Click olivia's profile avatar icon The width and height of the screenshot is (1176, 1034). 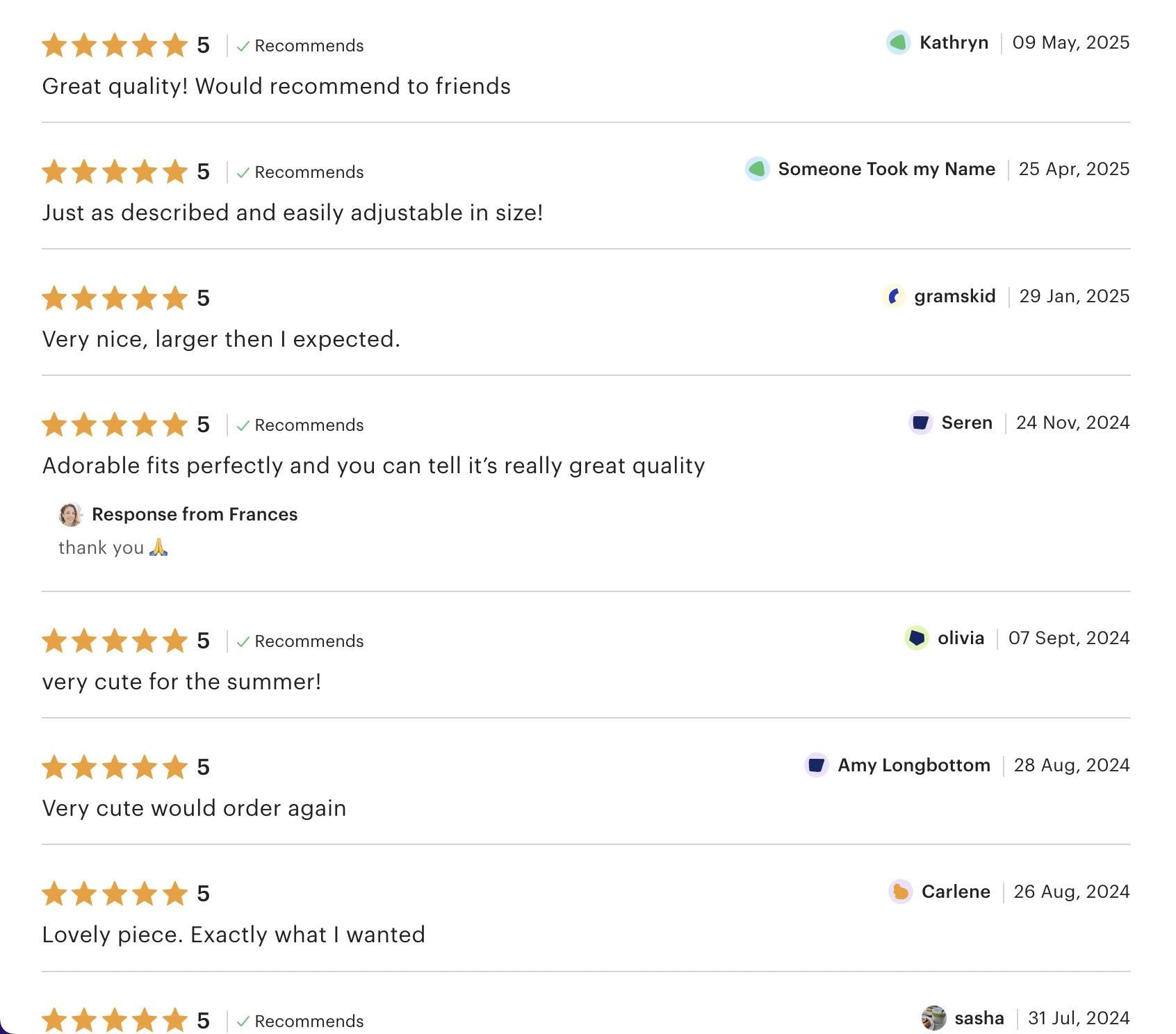coord(916,638)
